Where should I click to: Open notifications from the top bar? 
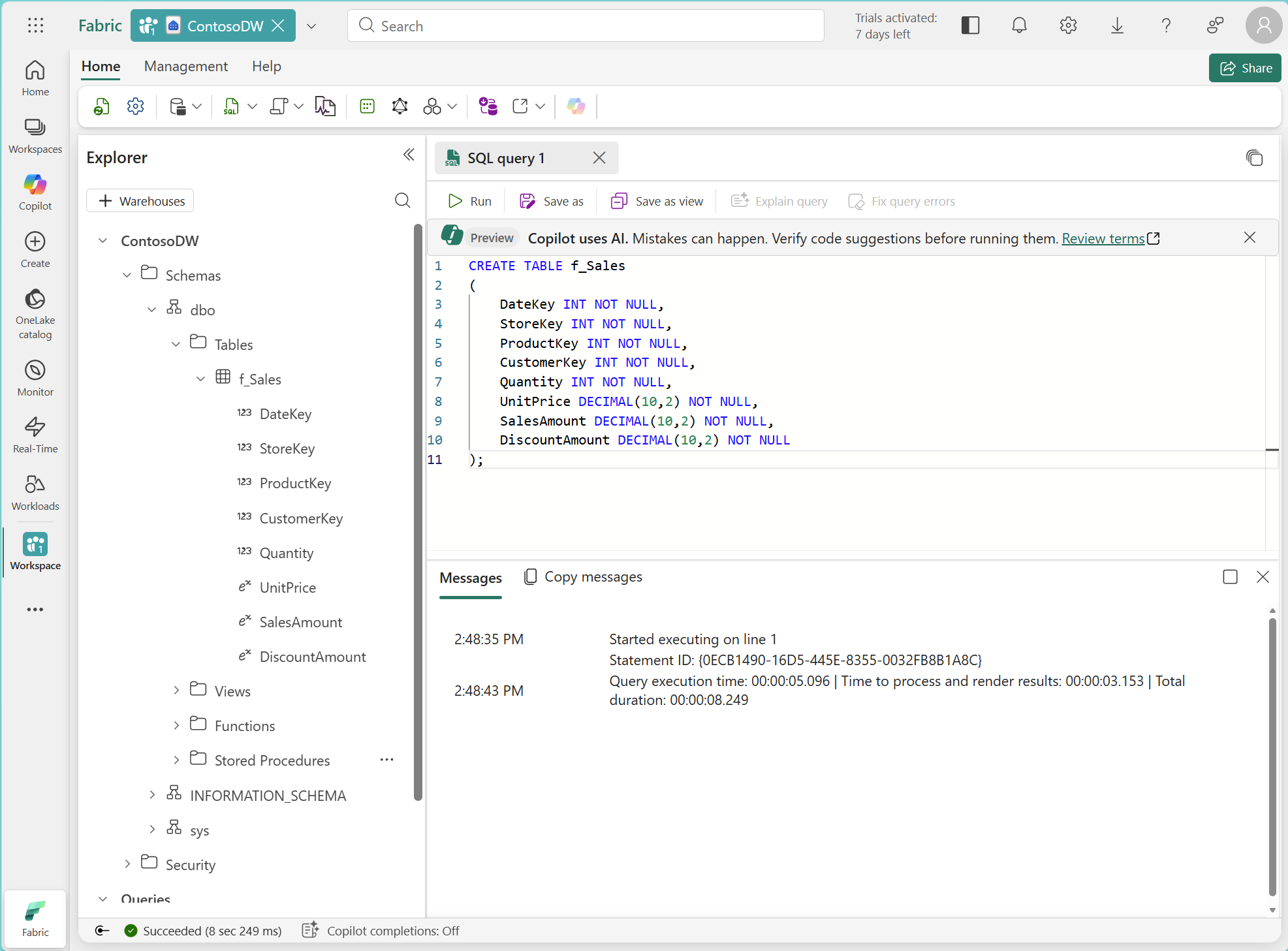[x=1019, y=25]
